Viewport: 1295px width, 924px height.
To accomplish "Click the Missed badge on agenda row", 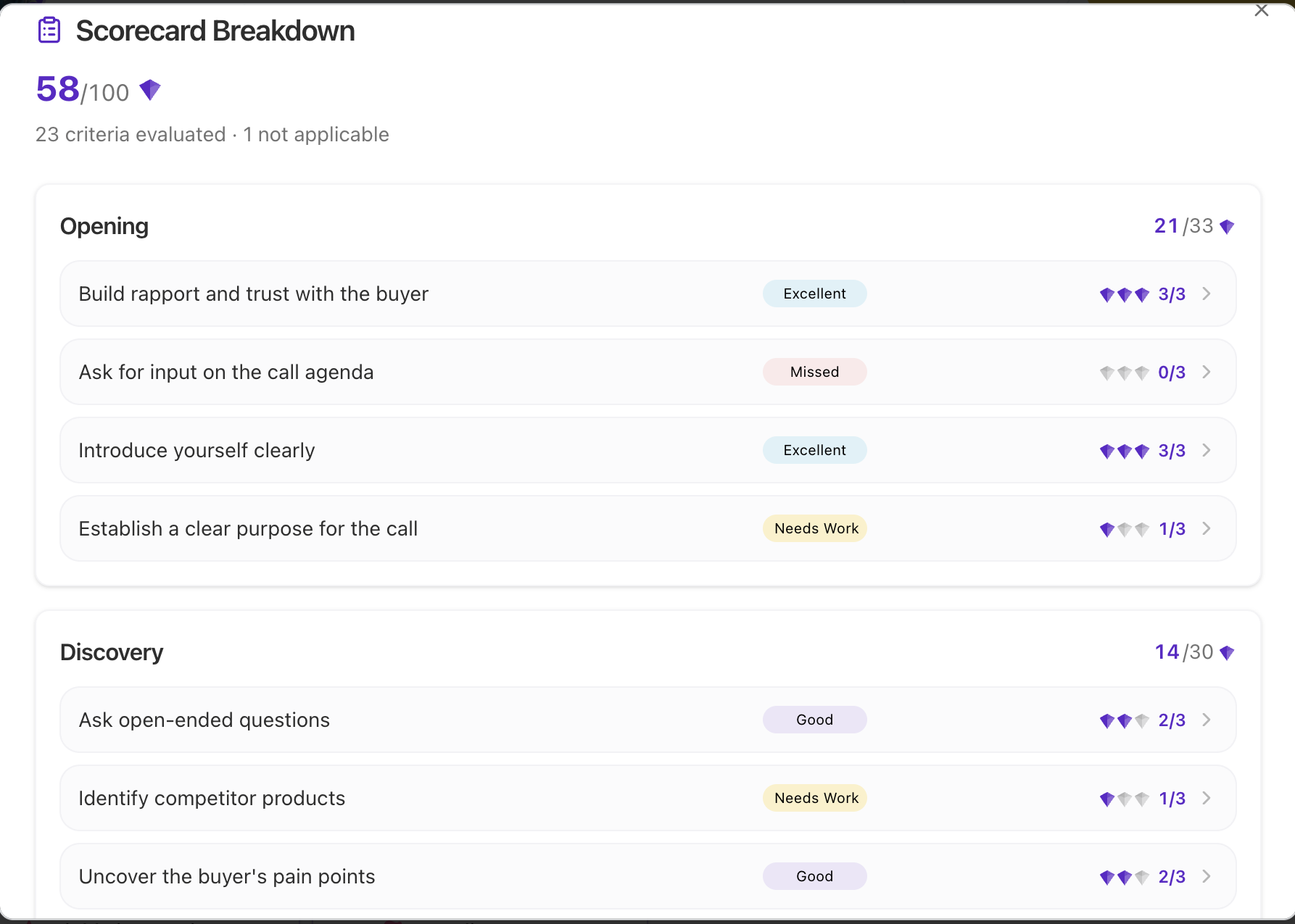I will coord(814,372).
